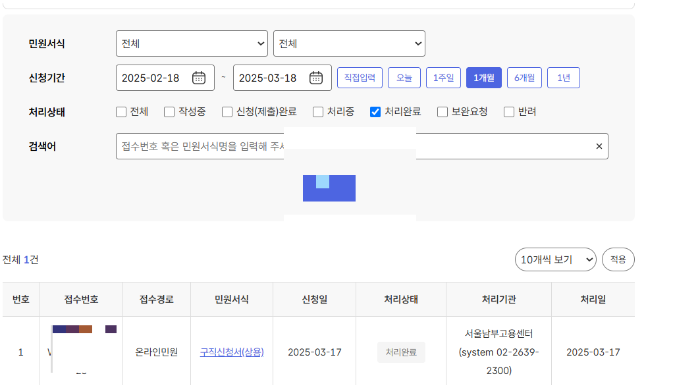This screenshot has height=385, width=700.
Task: Open the second 민원서식 dropdown
Action: [349, 43]
